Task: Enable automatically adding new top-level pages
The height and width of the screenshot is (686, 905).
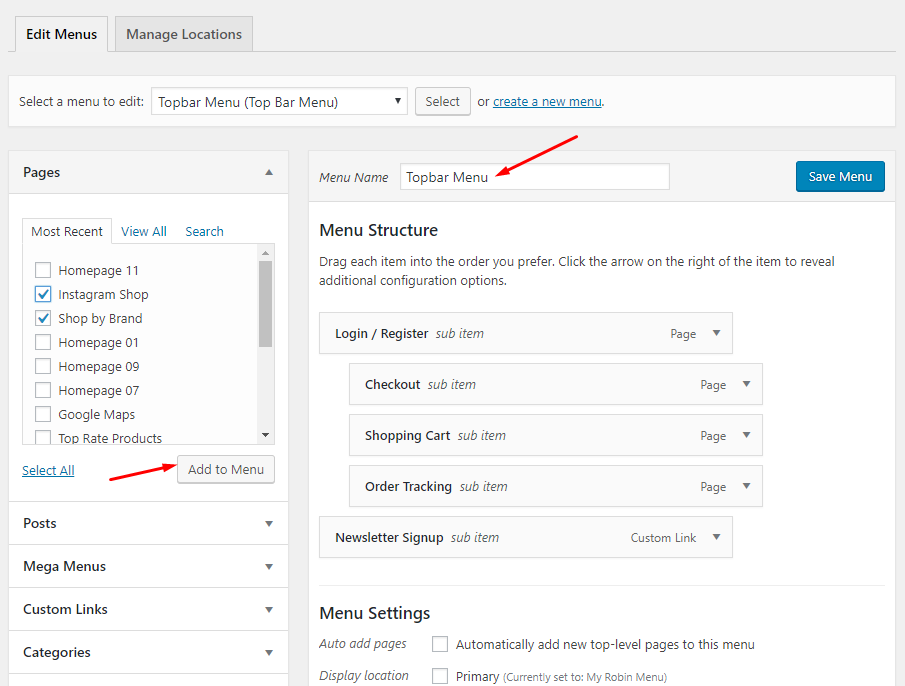Action: [x=440, y=644]
